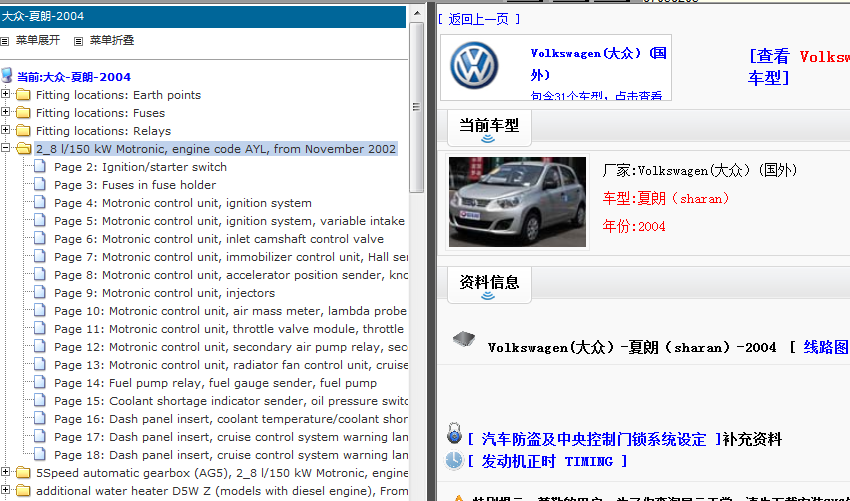Open Page 15: Coolant shortage indicator sender

click(x=231, y=401)
